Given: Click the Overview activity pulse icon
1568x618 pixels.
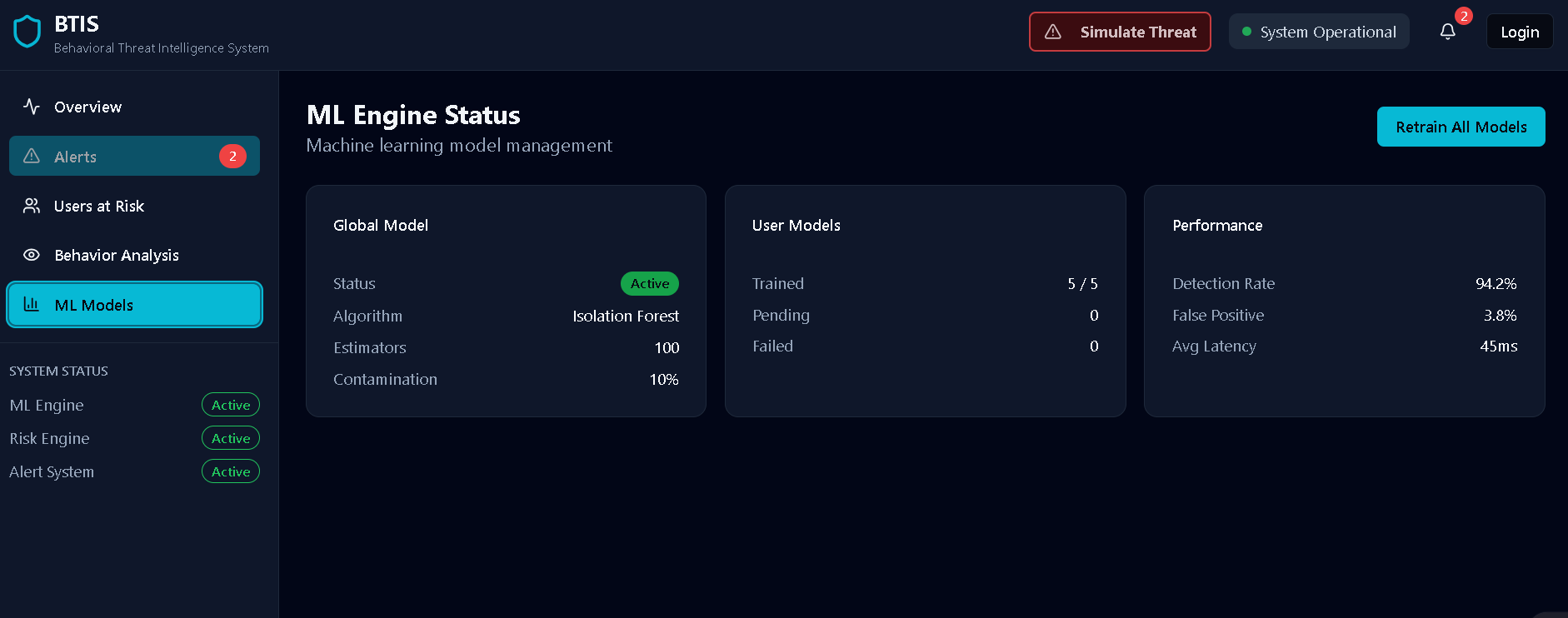Looking at the screenshot, I should (32, 107).
